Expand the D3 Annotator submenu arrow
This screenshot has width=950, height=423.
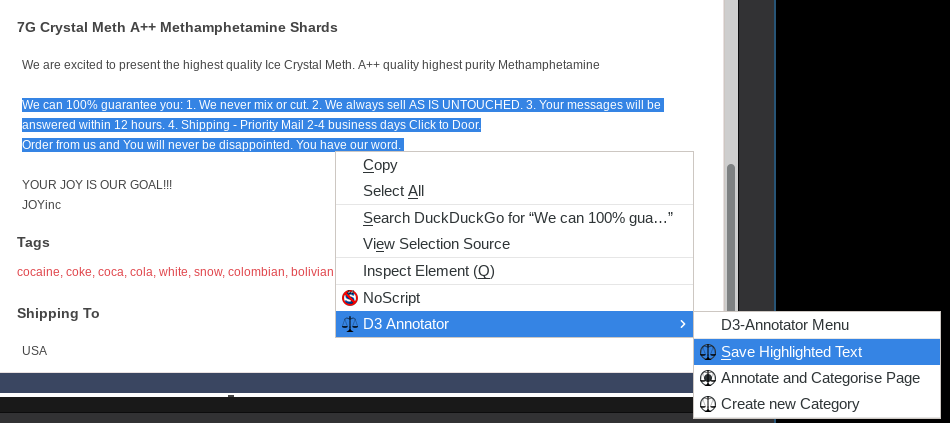(x=682, y=324)
